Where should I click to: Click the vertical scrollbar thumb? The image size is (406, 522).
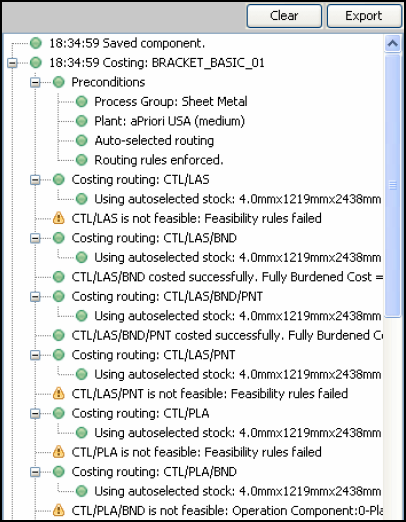pyautogui.click(x=393, y=186)
